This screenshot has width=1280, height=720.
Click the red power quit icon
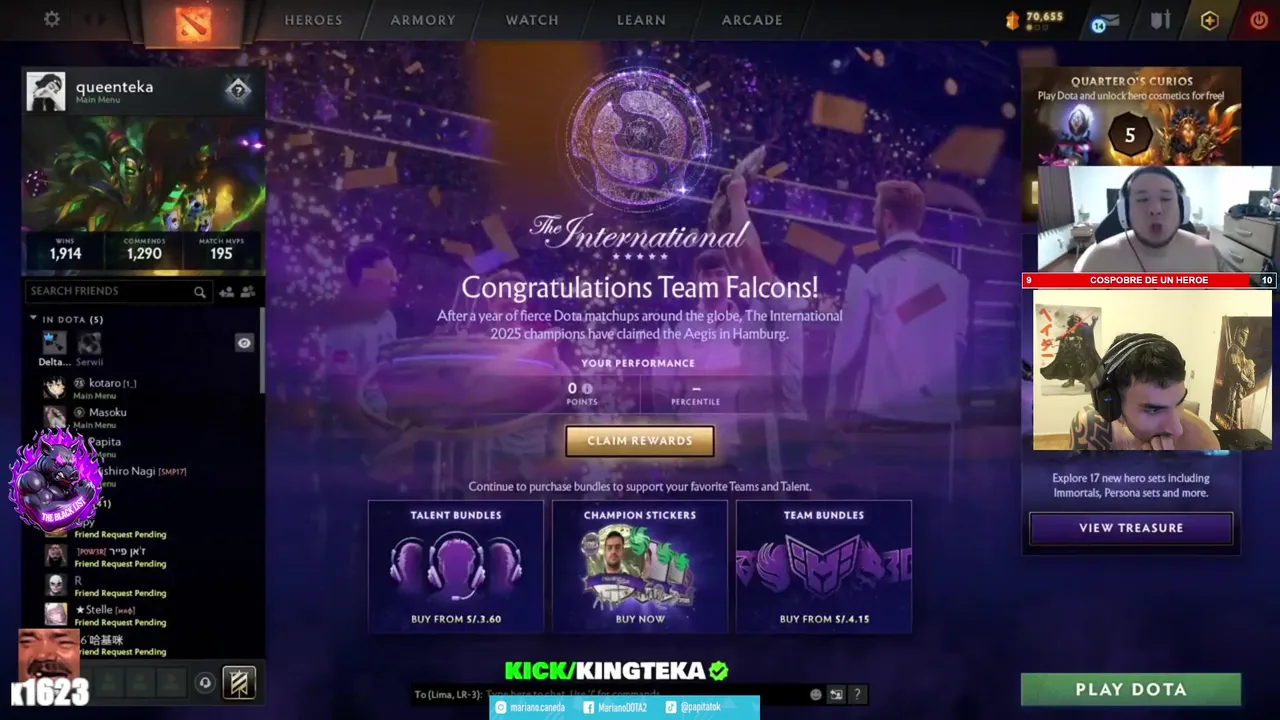(1259, 20)
